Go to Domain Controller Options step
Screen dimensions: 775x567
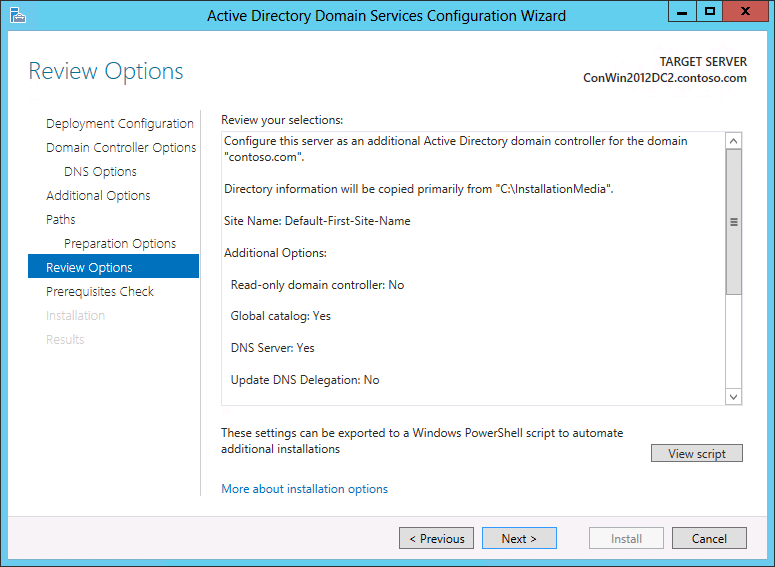(121, 148)
